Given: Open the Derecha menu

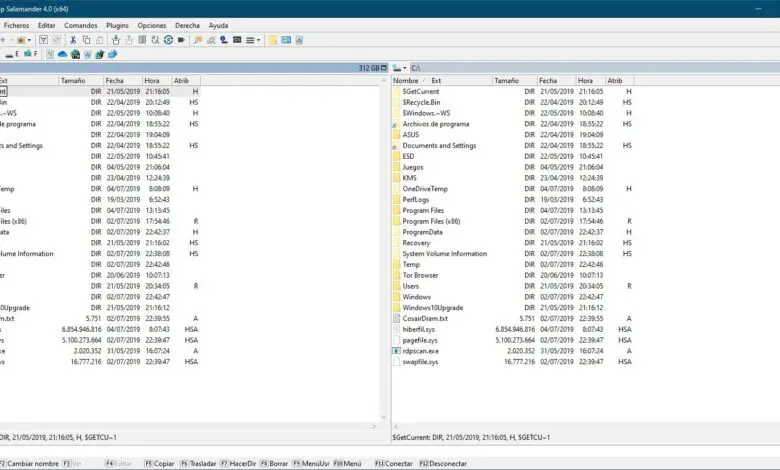Looking at the screenshot, I should [x=187, y=25].
